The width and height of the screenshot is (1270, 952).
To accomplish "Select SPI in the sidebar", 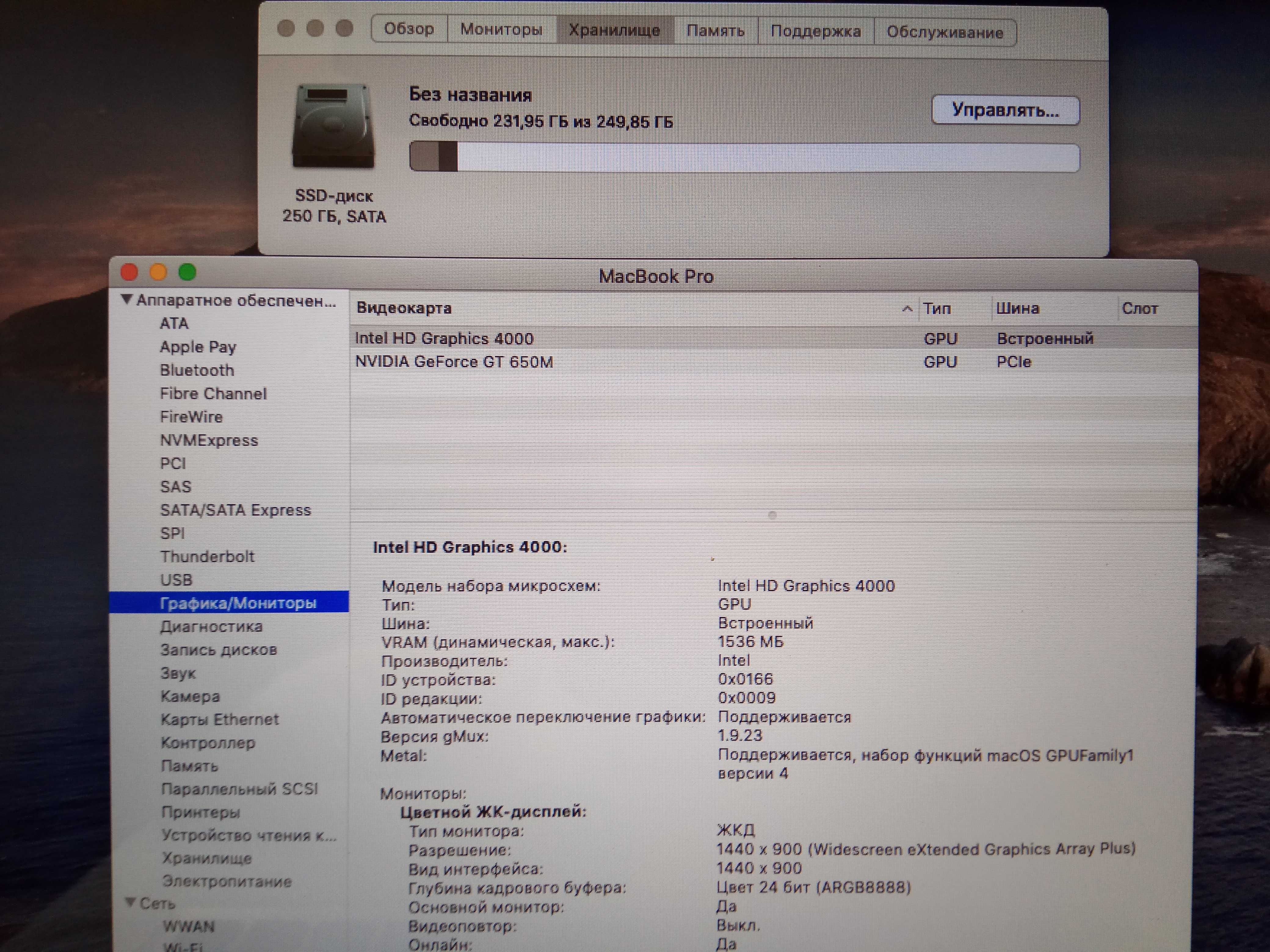I will tap(172, 533).
